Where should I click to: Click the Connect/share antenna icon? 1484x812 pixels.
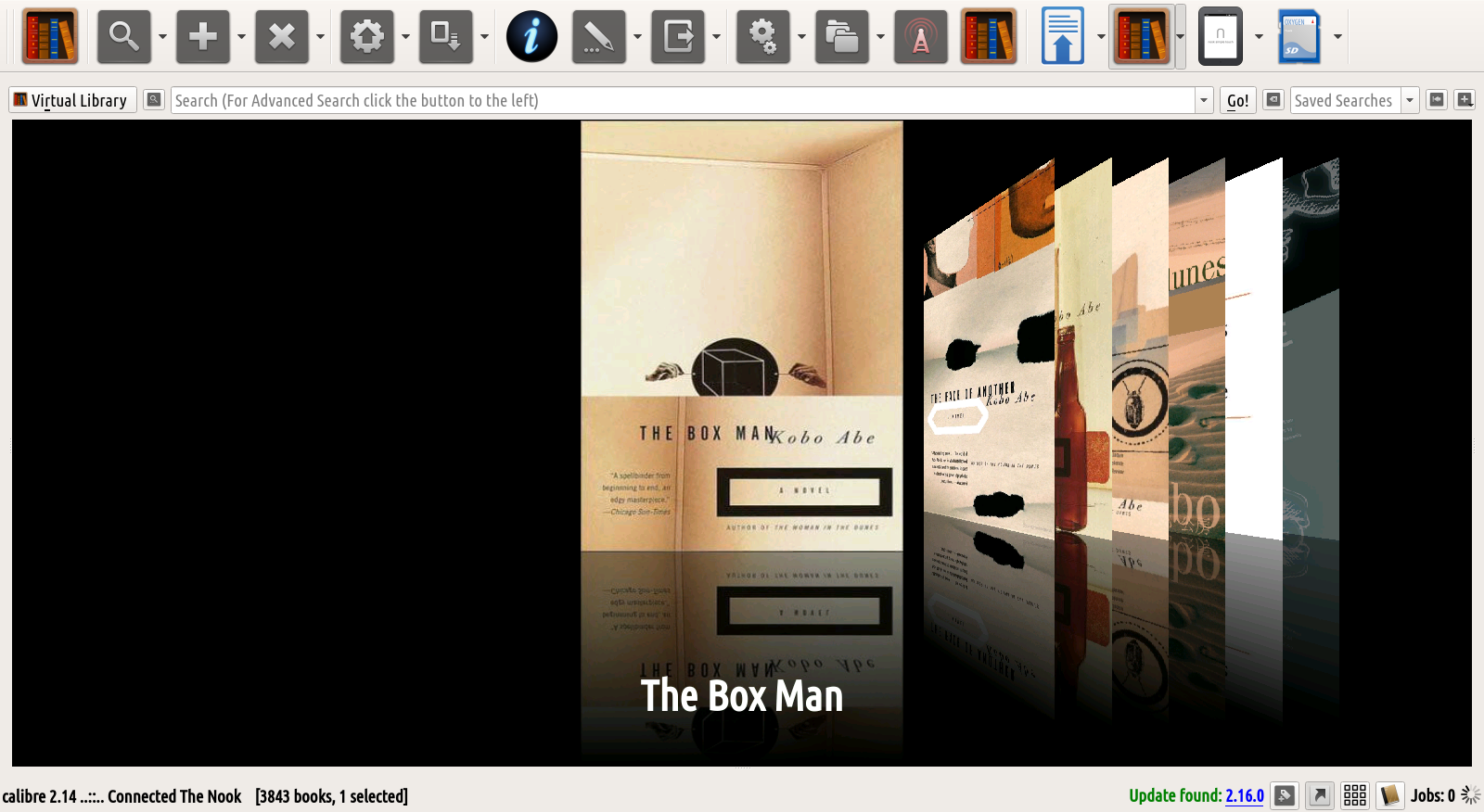pyautogui.click(x=921, y=37)
